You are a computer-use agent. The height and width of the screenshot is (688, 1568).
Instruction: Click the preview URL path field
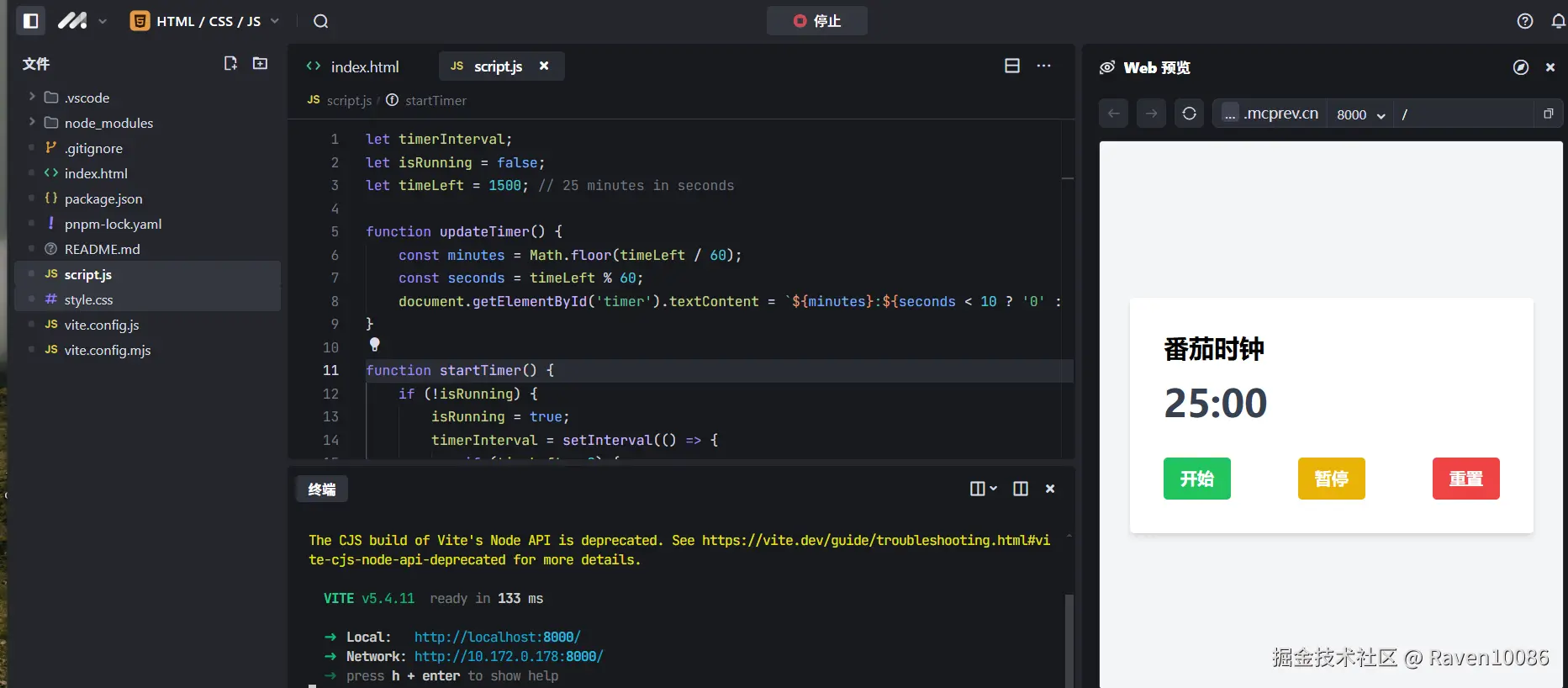coord(1463,114)
